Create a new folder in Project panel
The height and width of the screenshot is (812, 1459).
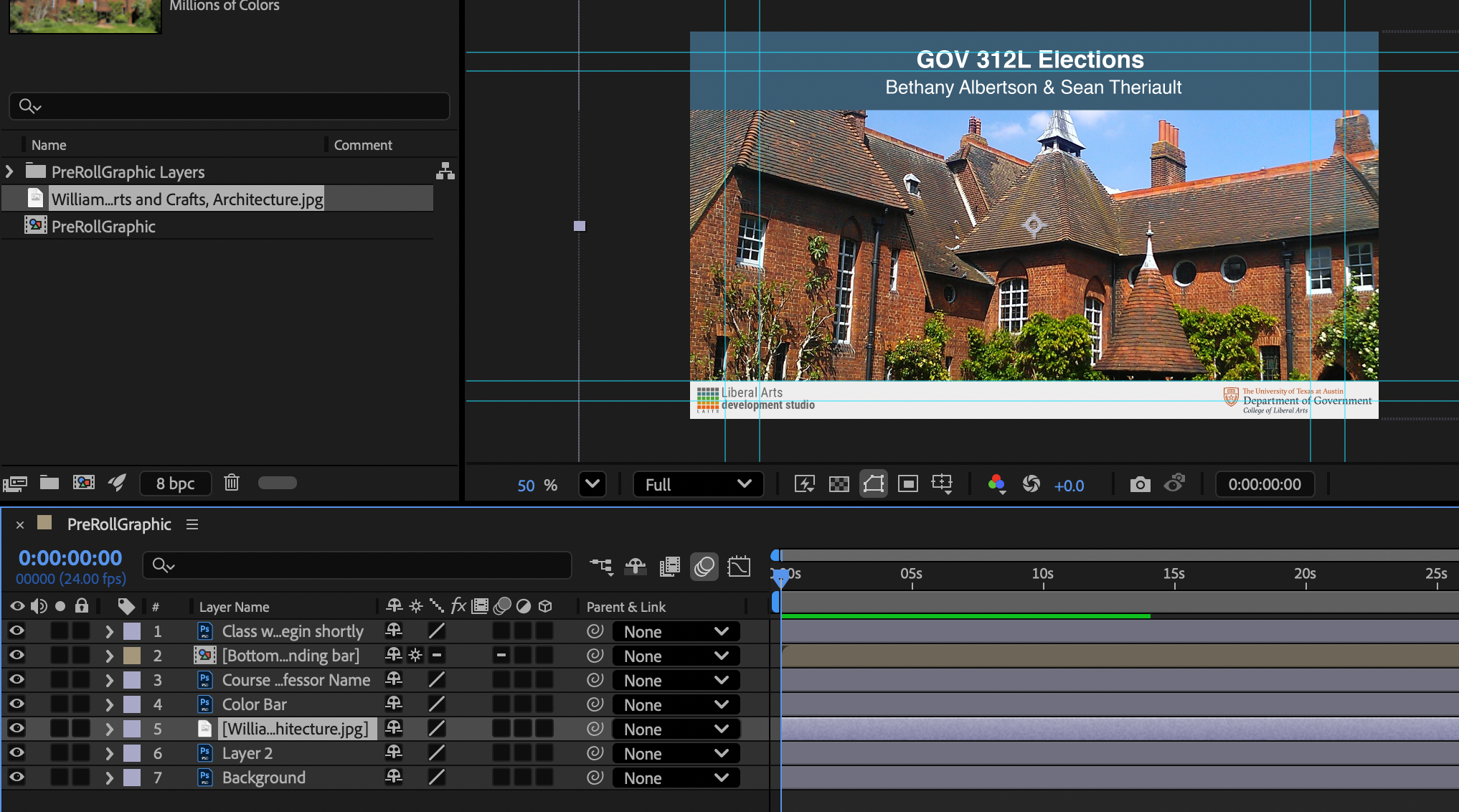(49, 483)
